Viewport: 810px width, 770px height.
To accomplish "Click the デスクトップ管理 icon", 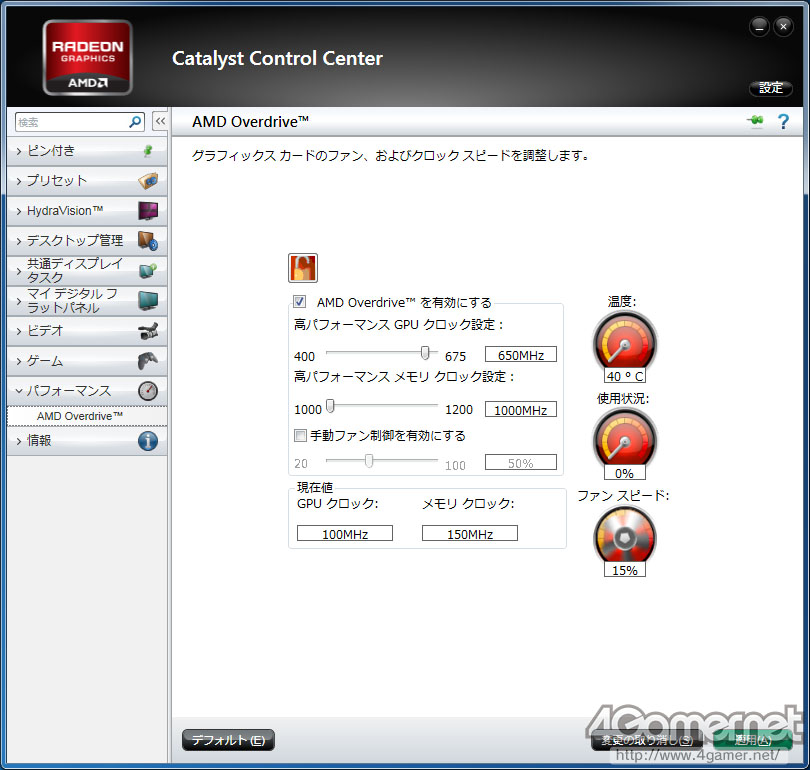I will tap(148, 241).
